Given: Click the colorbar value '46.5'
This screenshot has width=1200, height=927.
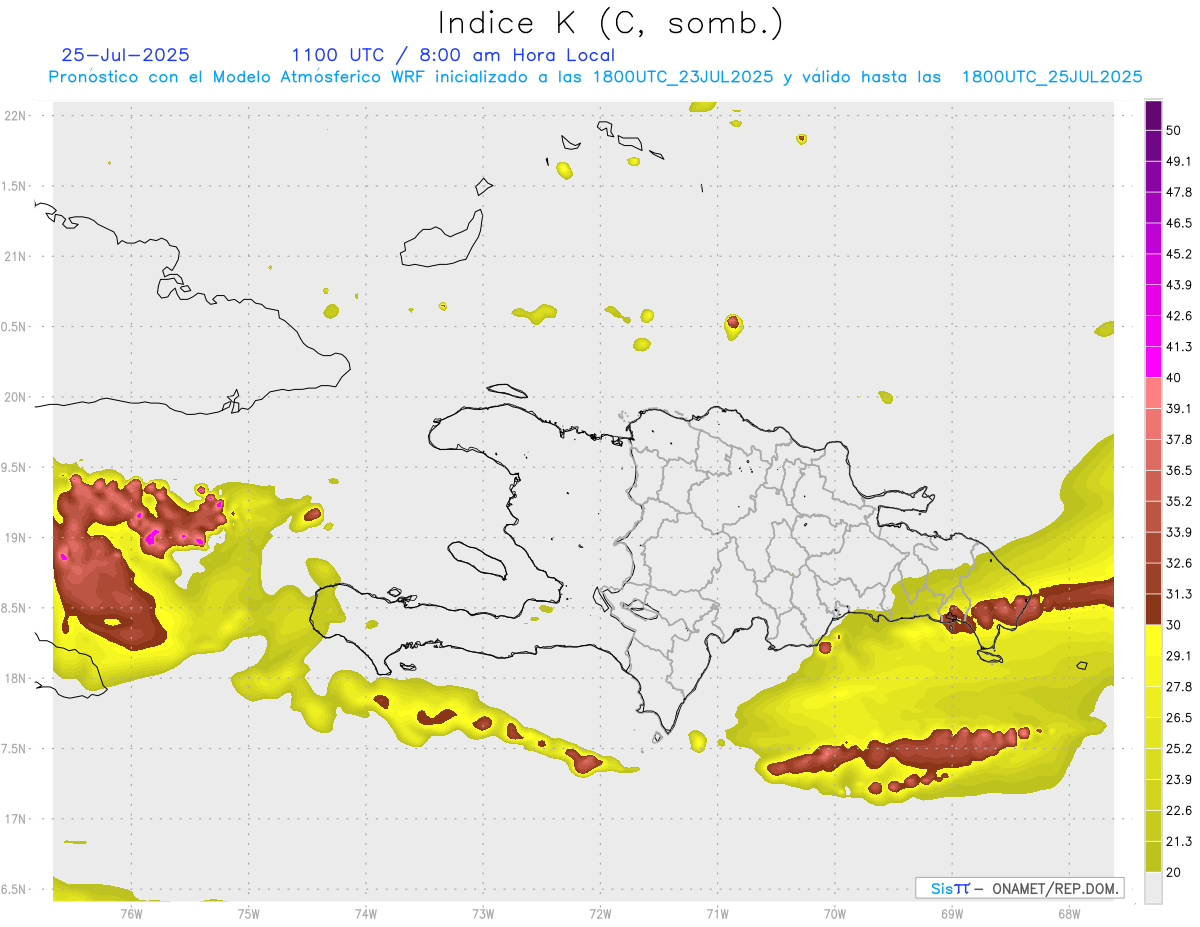Looking at the screenshot, I should click(x=1179, y=223).
